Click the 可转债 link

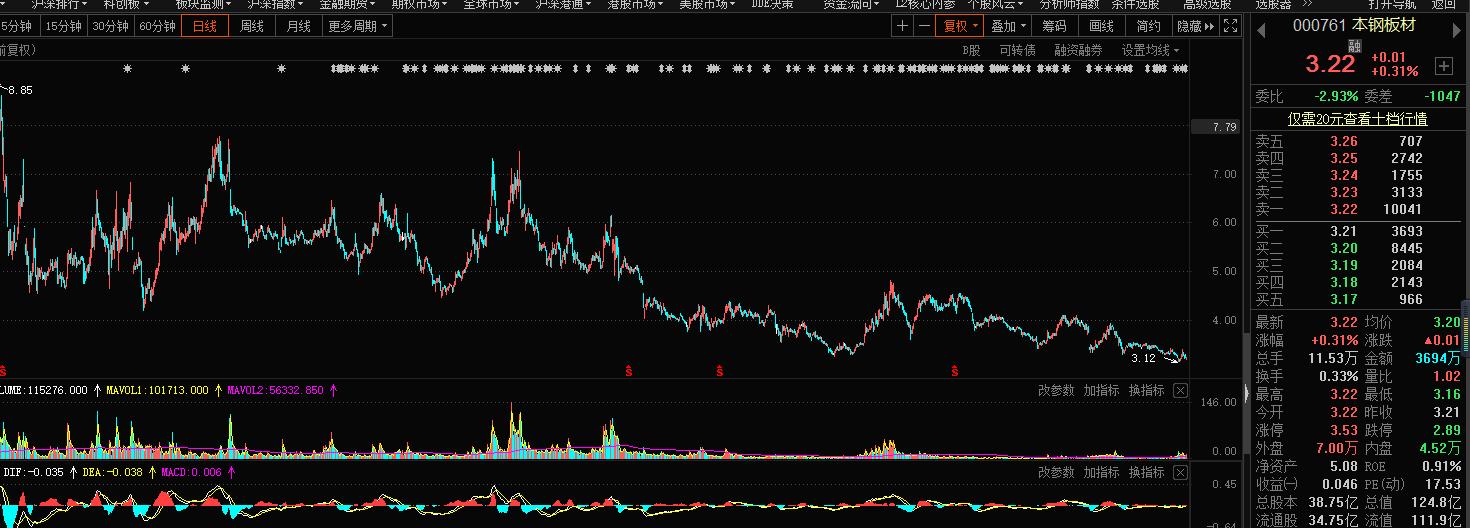point(1017,50)
